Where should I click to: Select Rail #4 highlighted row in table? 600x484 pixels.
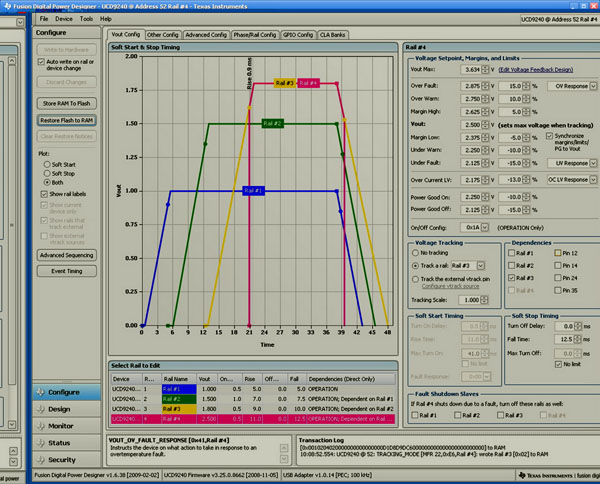click(x=253, y=419)
